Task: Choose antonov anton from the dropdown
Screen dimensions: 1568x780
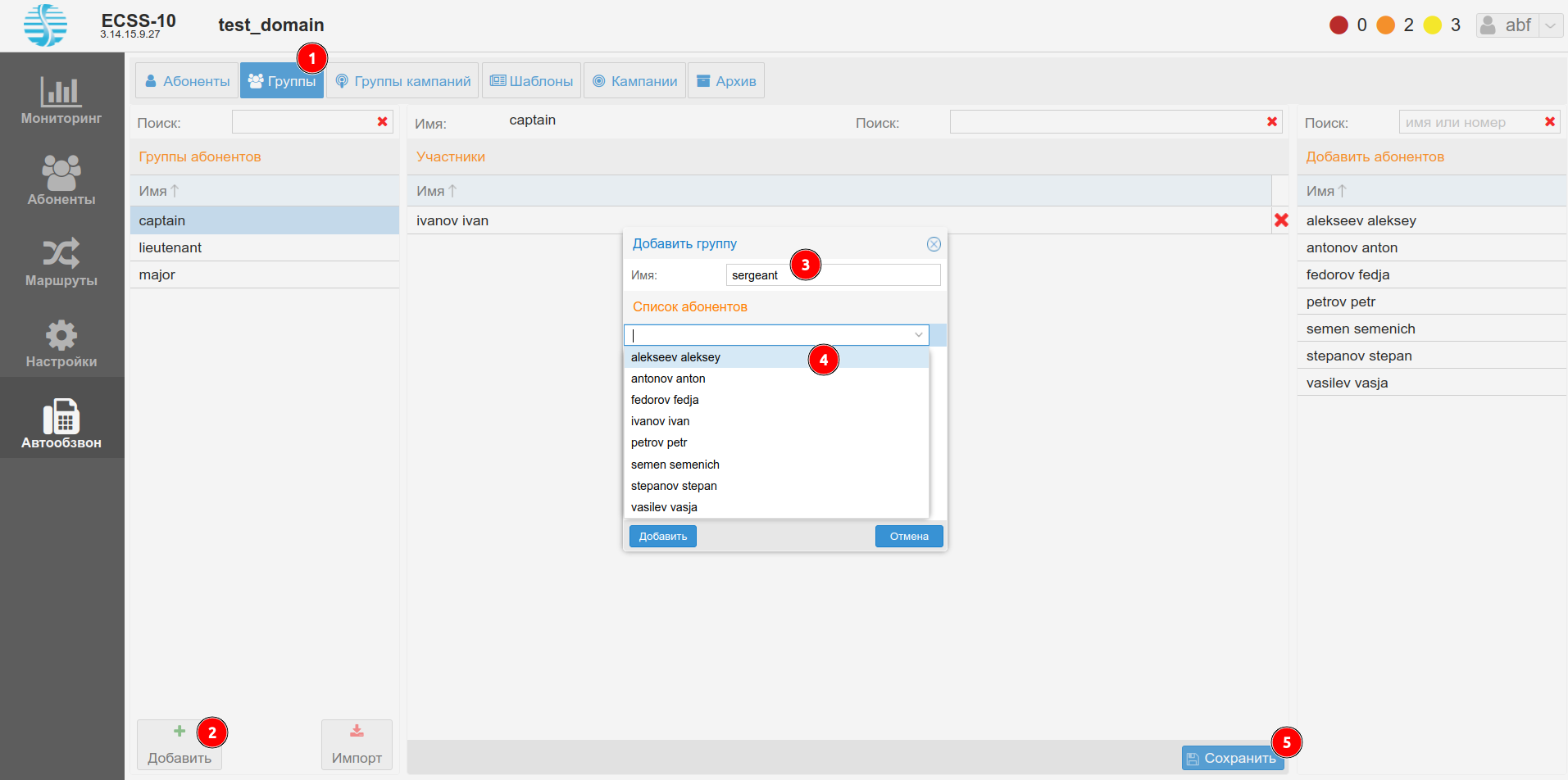Action: click(776, 379)
